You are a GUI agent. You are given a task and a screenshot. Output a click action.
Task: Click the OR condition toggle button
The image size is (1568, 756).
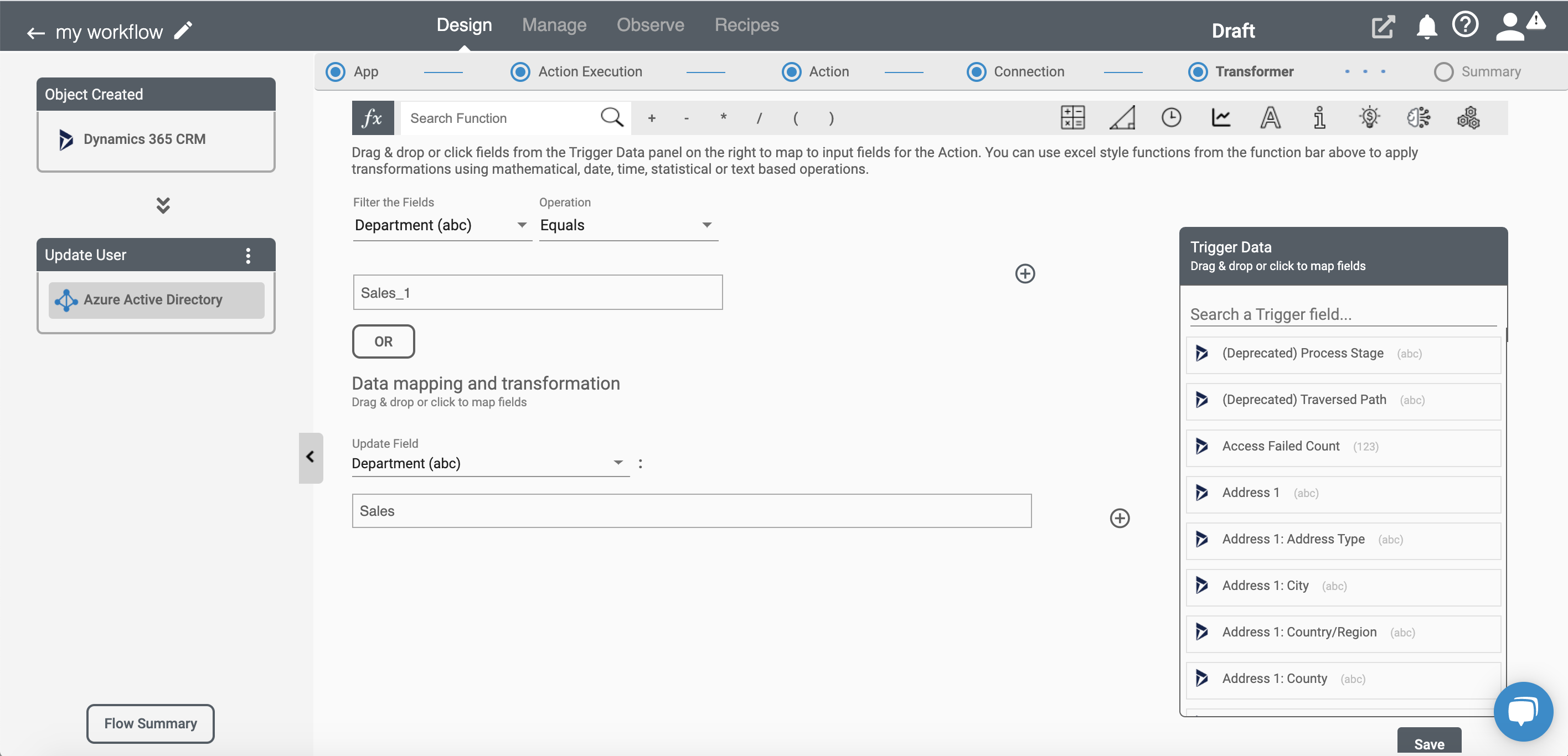(383, 341)
